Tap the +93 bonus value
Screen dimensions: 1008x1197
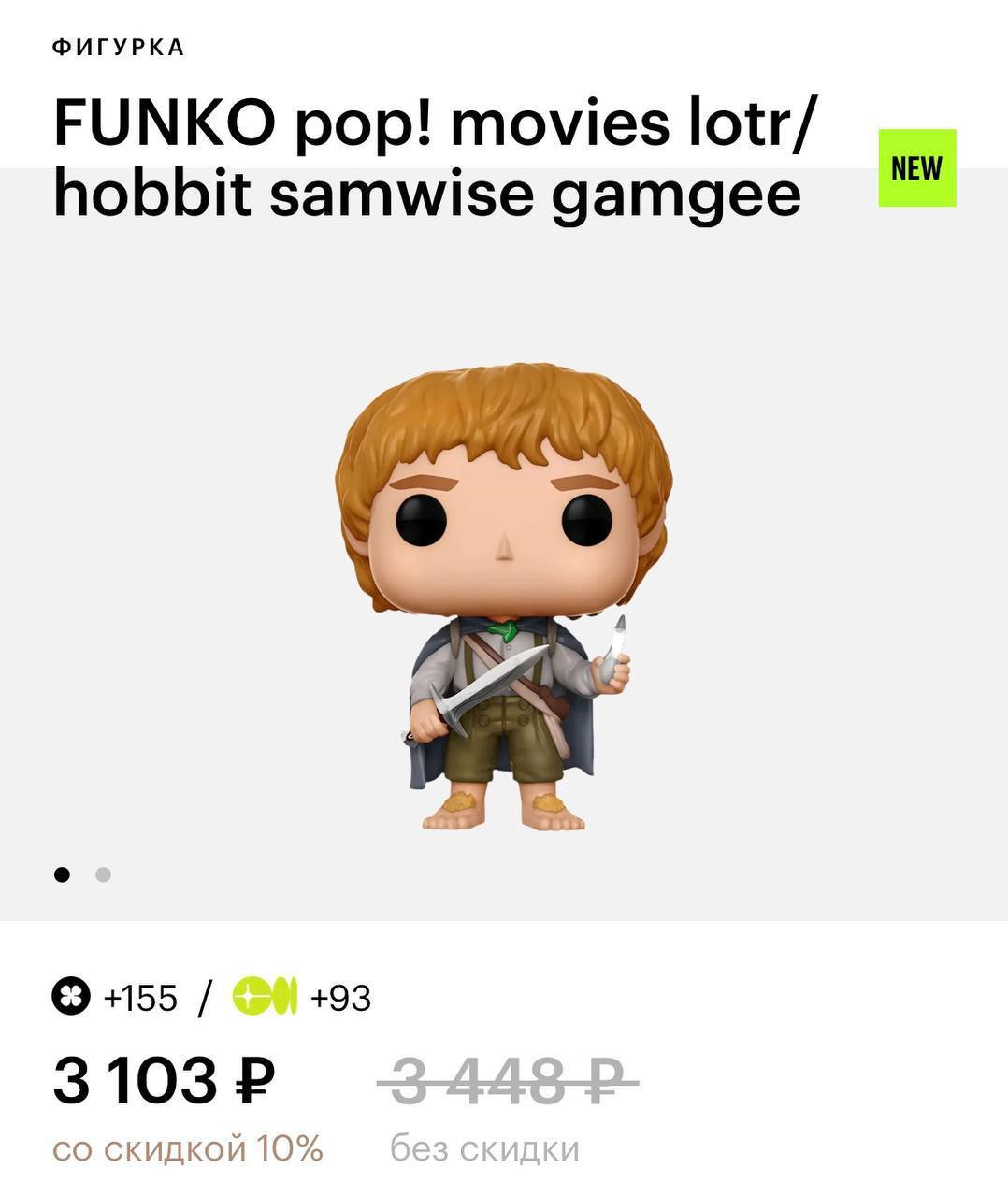pyautogui.click(x=341, y=998)
